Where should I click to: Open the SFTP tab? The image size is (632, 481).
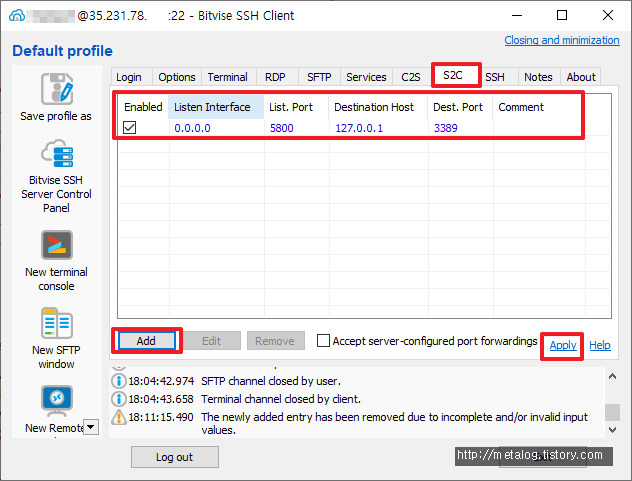[319, 77]
